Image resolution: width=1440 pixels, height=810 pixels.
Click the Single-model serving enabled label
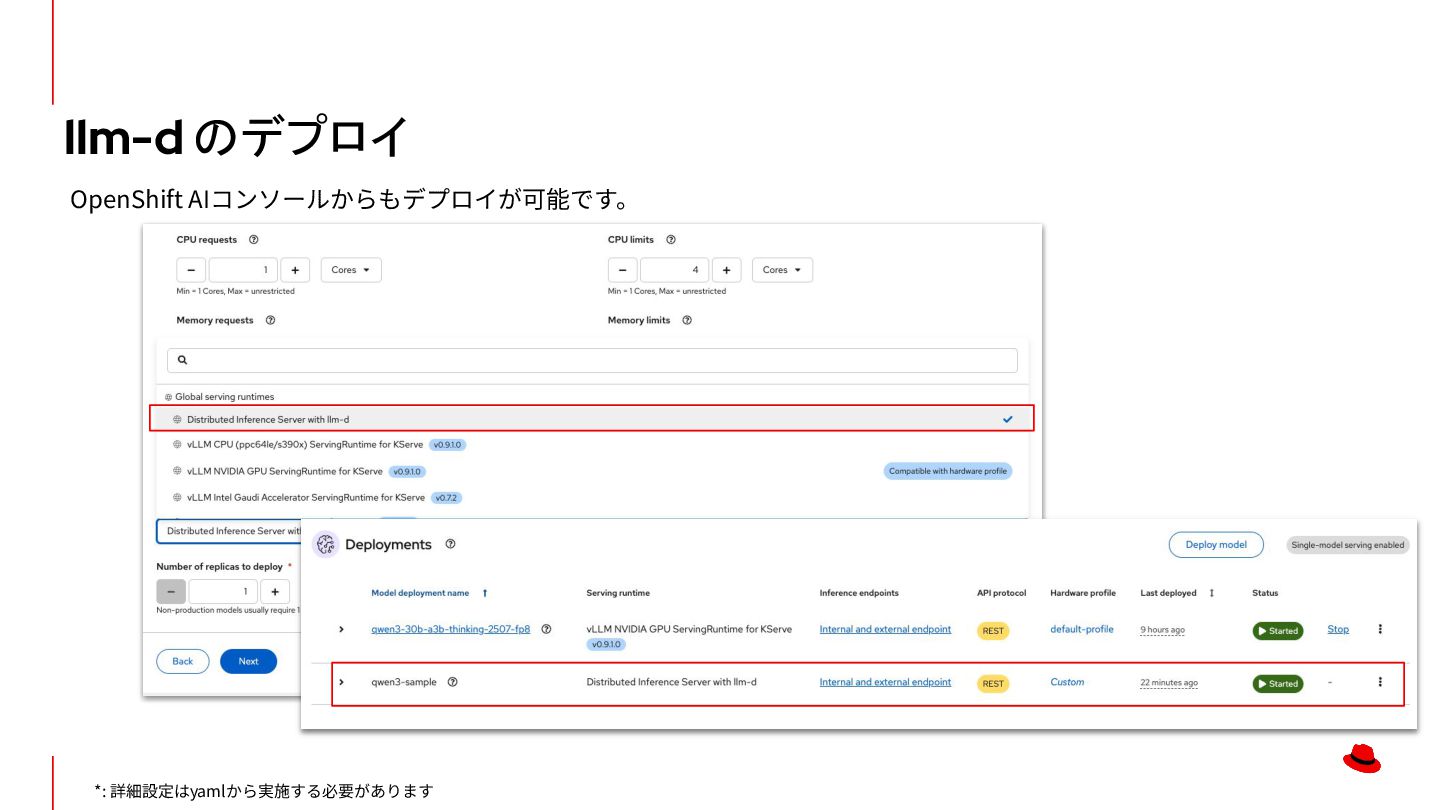pos(1348,545)
